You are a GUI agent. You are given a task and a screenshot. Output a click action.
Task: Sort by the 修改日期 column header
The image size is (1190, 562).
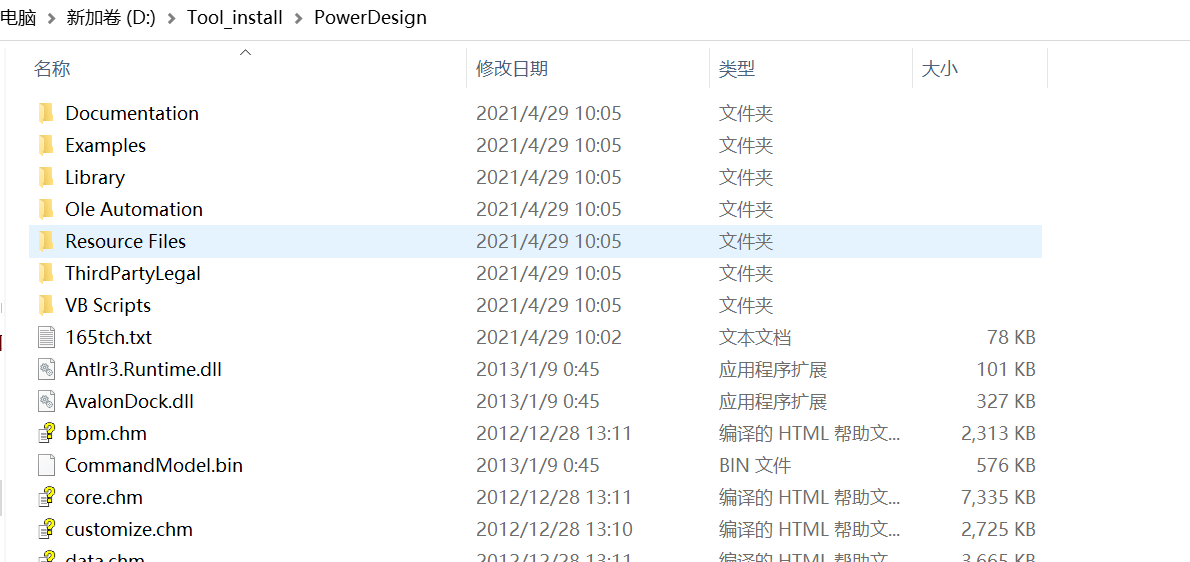pos(512,69)
